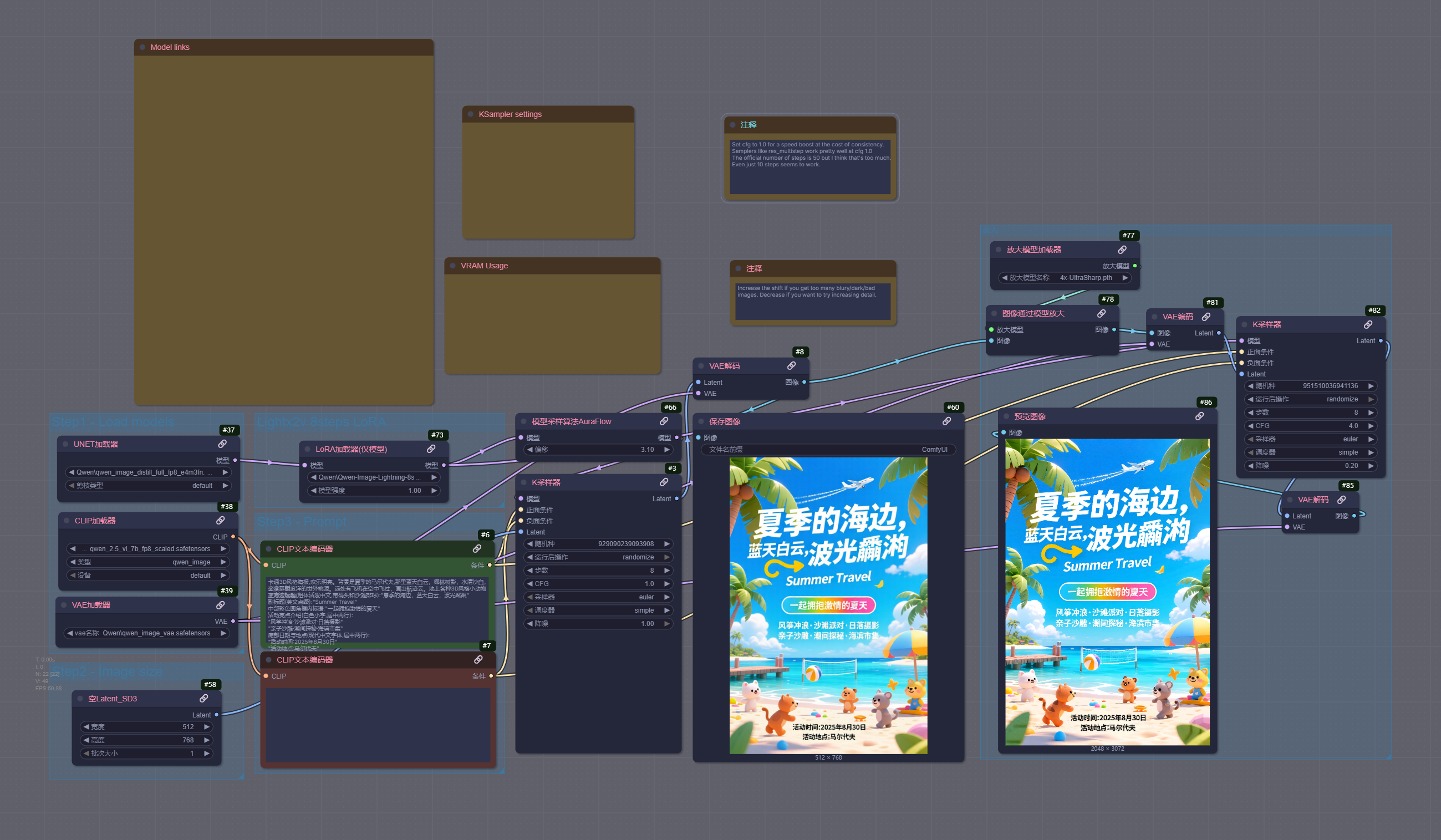Screen dimensions: 1441x840
Task: Collapse the KSampler settings note via its dot
Action: point(471,114)
